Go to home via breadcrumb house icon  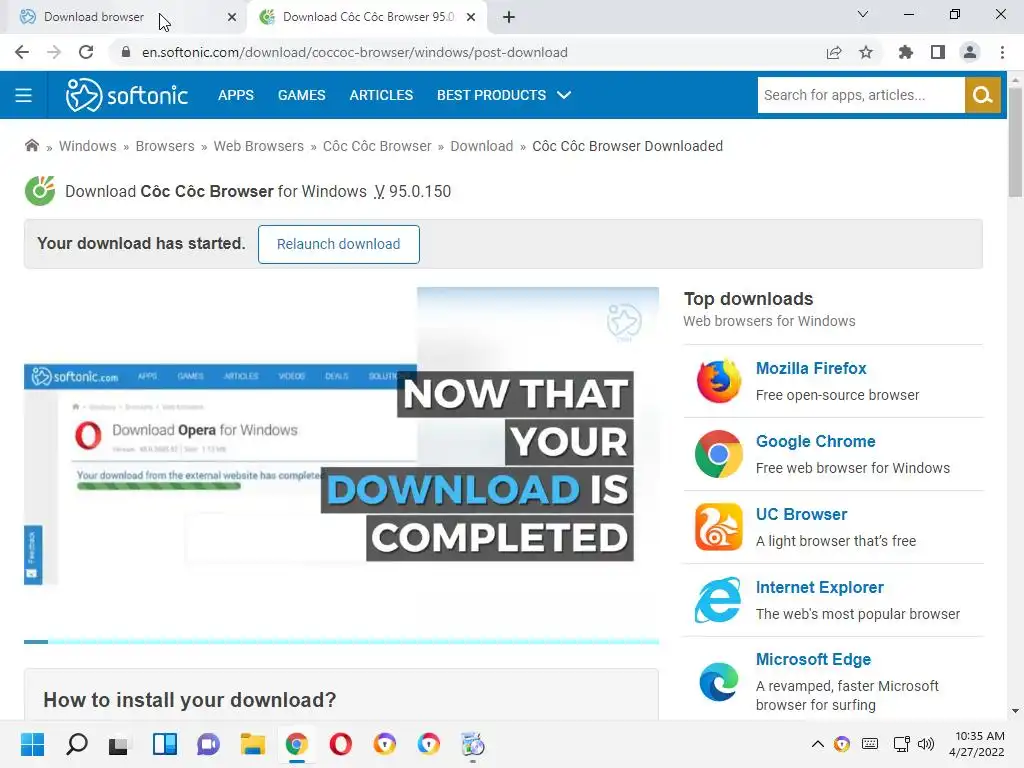click(x=31, y=146)
